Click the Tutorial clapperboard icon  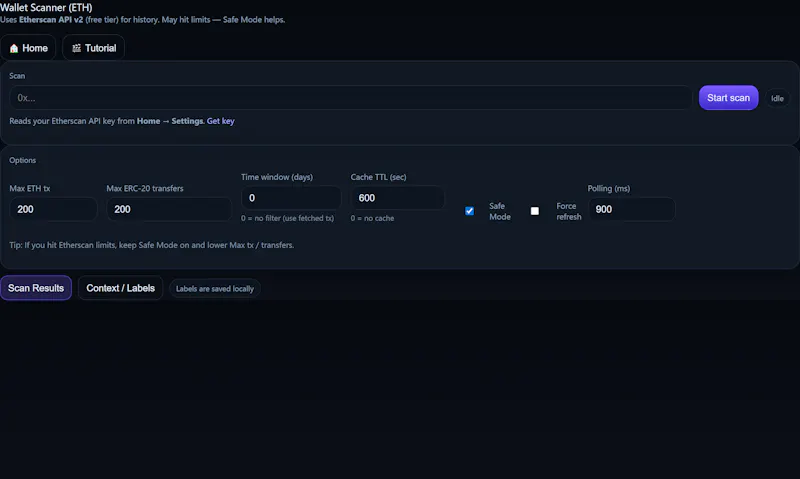coord(77,48)
